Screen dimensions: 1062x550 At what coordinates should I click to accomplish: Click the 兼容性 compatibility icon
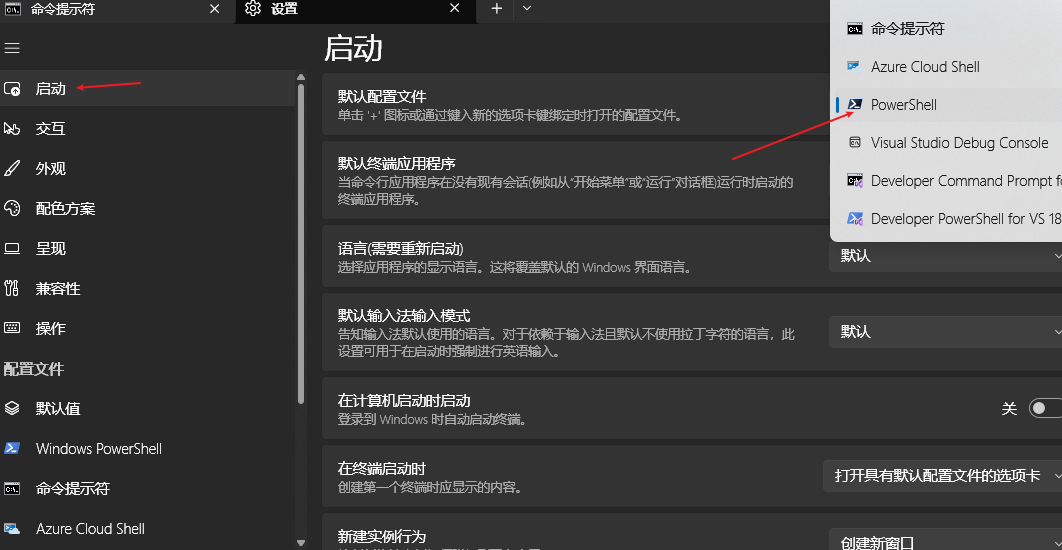pos(12,289)
